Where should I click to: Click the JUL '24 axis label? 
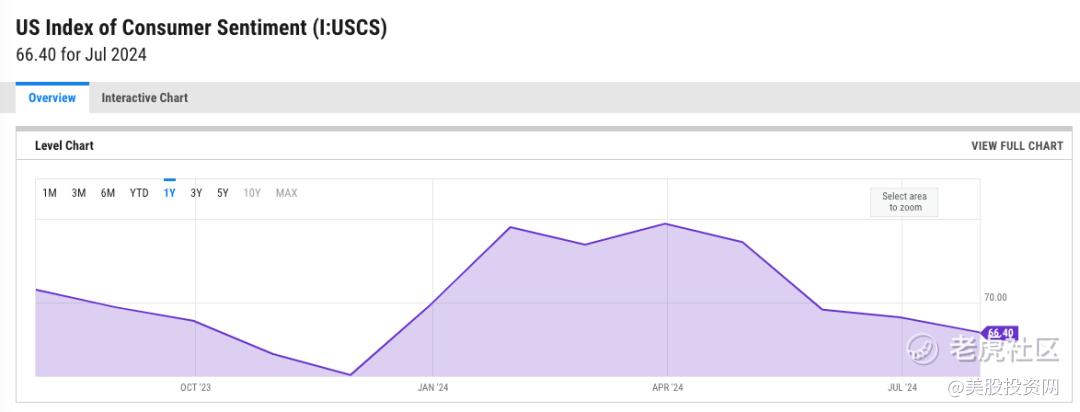click(902, 388)
